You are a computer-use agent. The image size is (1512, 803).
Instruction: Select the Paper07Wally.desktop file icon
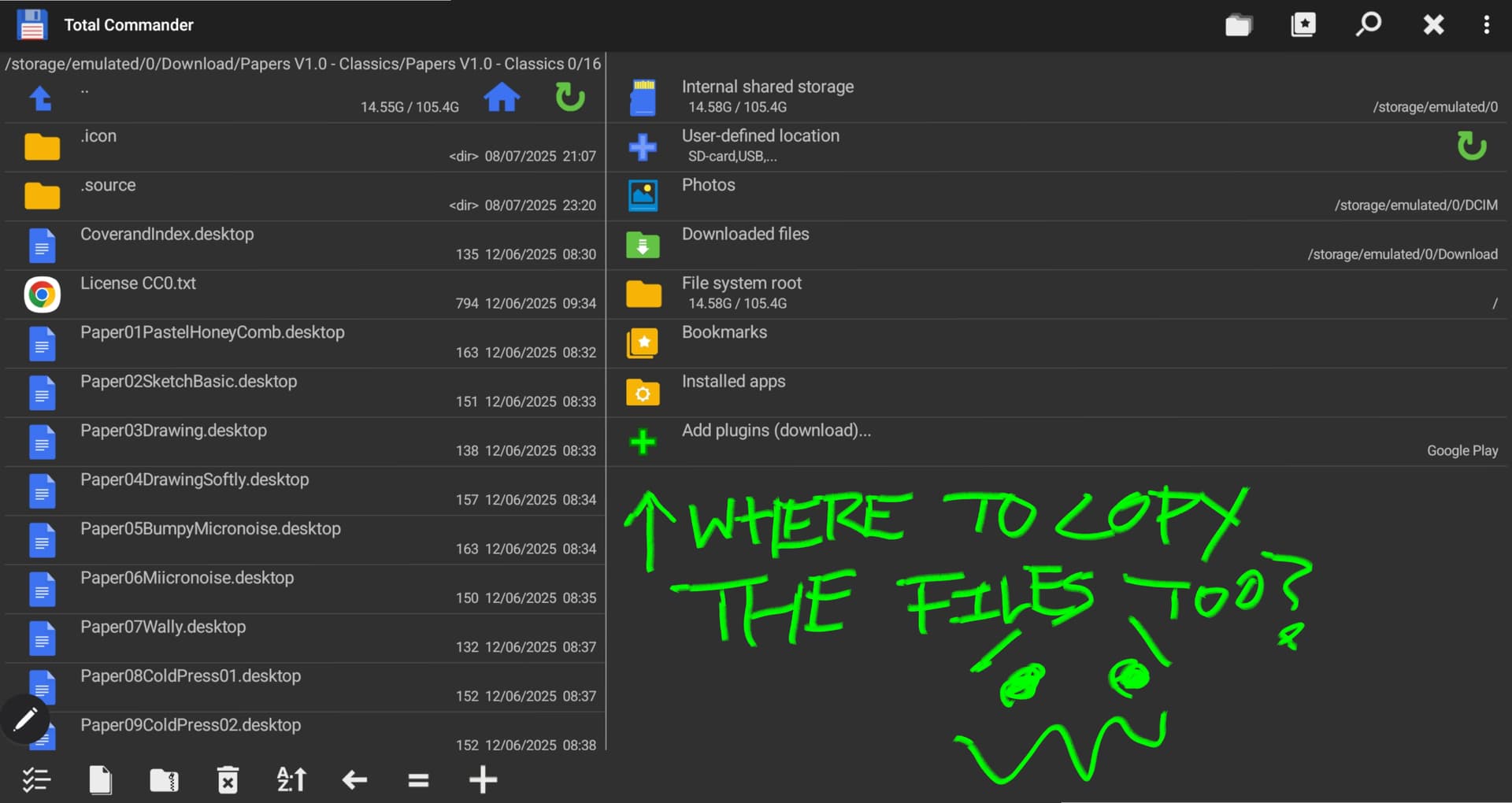pyautogui.click(x=42, y=638)
